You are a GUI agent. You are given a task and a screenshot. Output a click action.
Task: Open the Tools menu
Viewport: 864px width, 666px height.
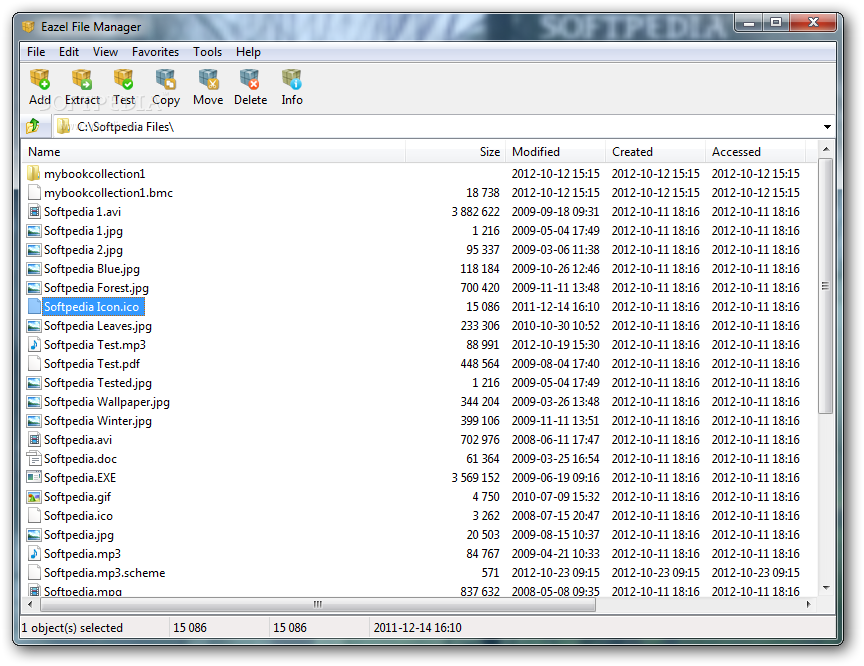pos(207,52)
